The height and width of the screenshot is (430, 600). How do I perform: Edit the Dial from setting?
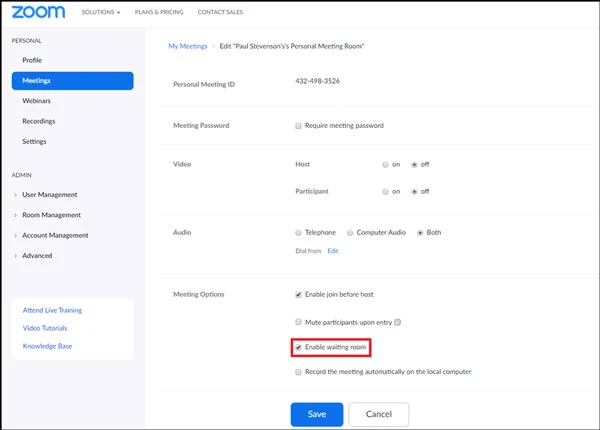(x=333, y=251)
